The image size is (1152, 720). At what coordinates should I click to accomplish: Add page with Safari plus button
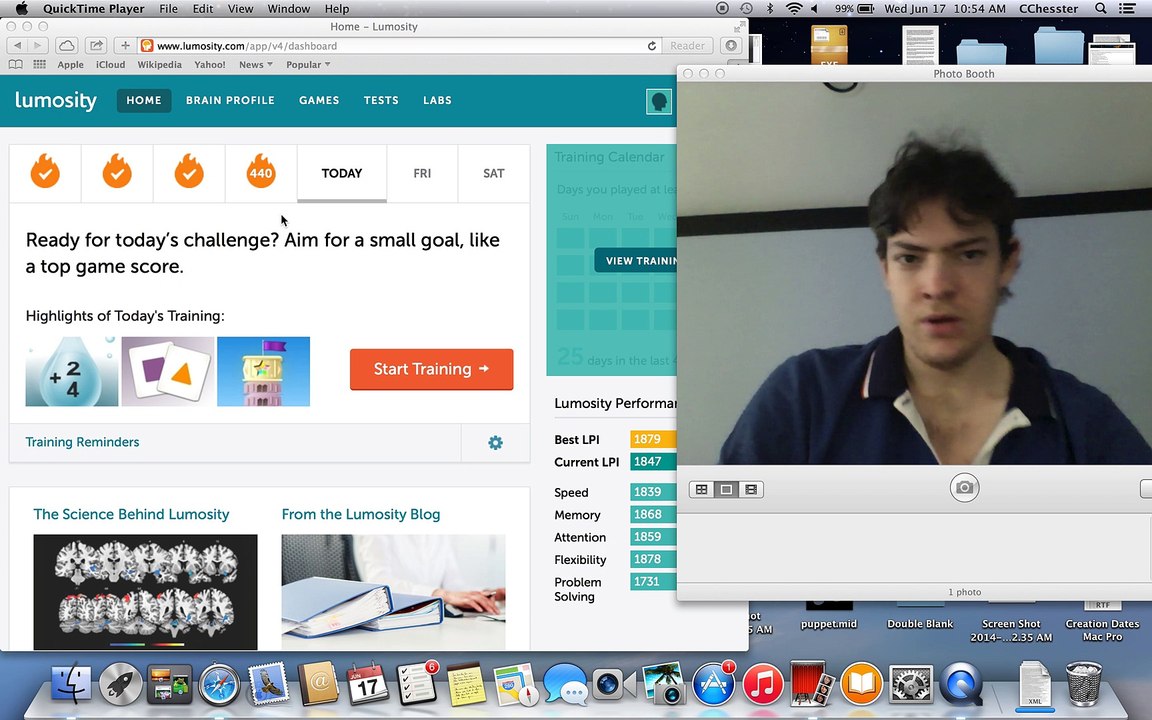pyautogui.click(x=125, y=46)
